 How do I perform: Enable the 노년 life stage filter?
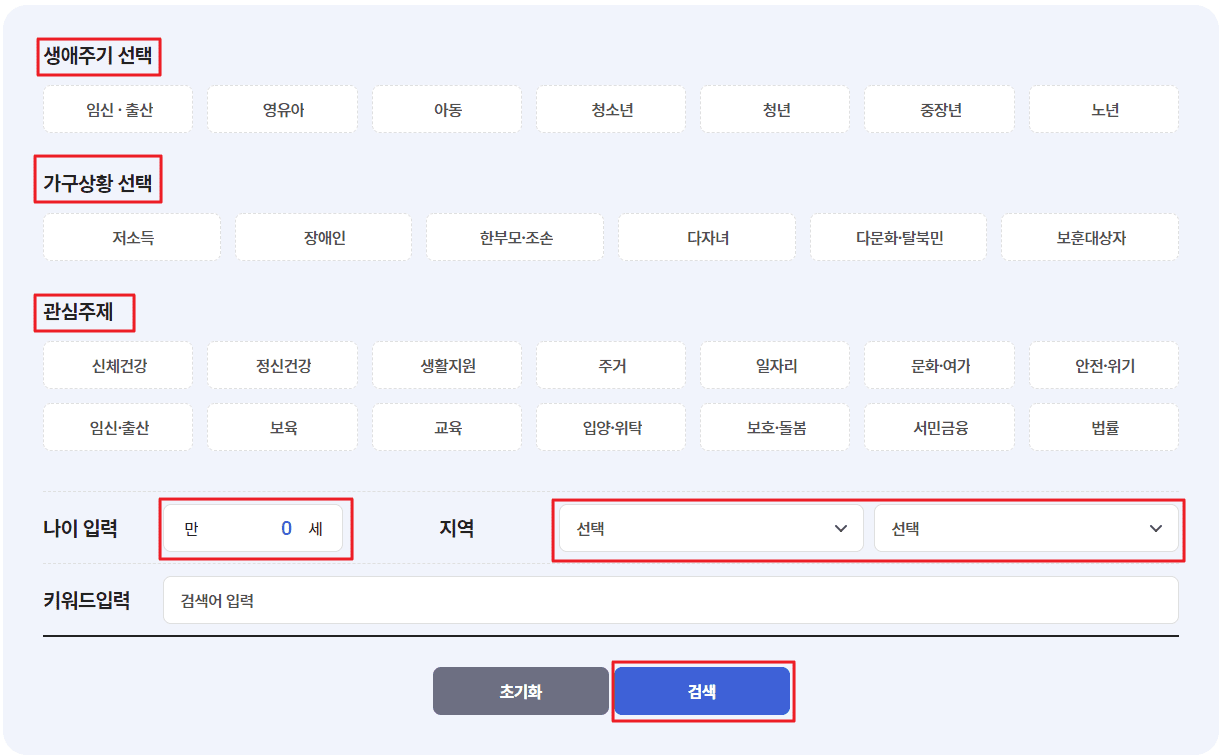tap(1104, 109)
